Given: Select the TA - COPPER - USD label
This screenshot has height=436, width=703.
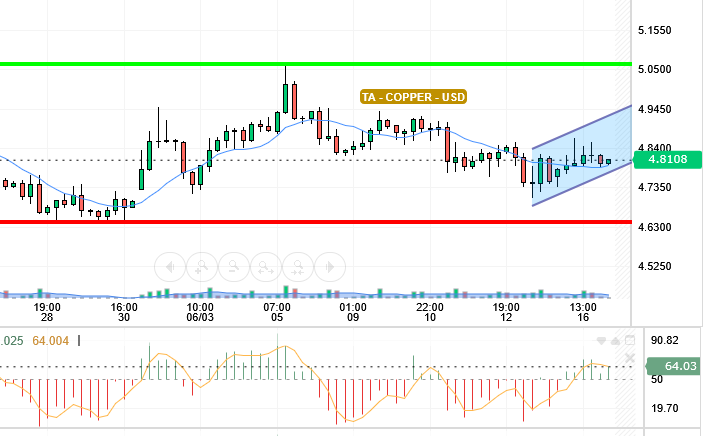Looking at the screenshot, I should (x=413, y=97).
